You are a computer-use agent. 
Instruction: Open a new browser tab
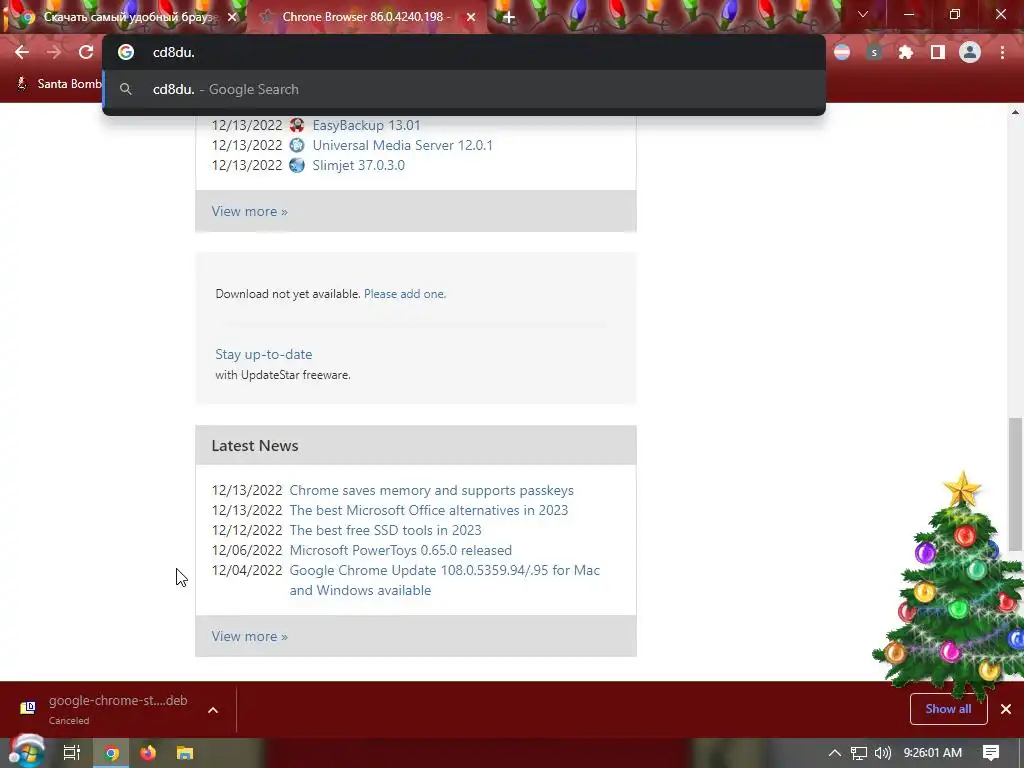509,17
